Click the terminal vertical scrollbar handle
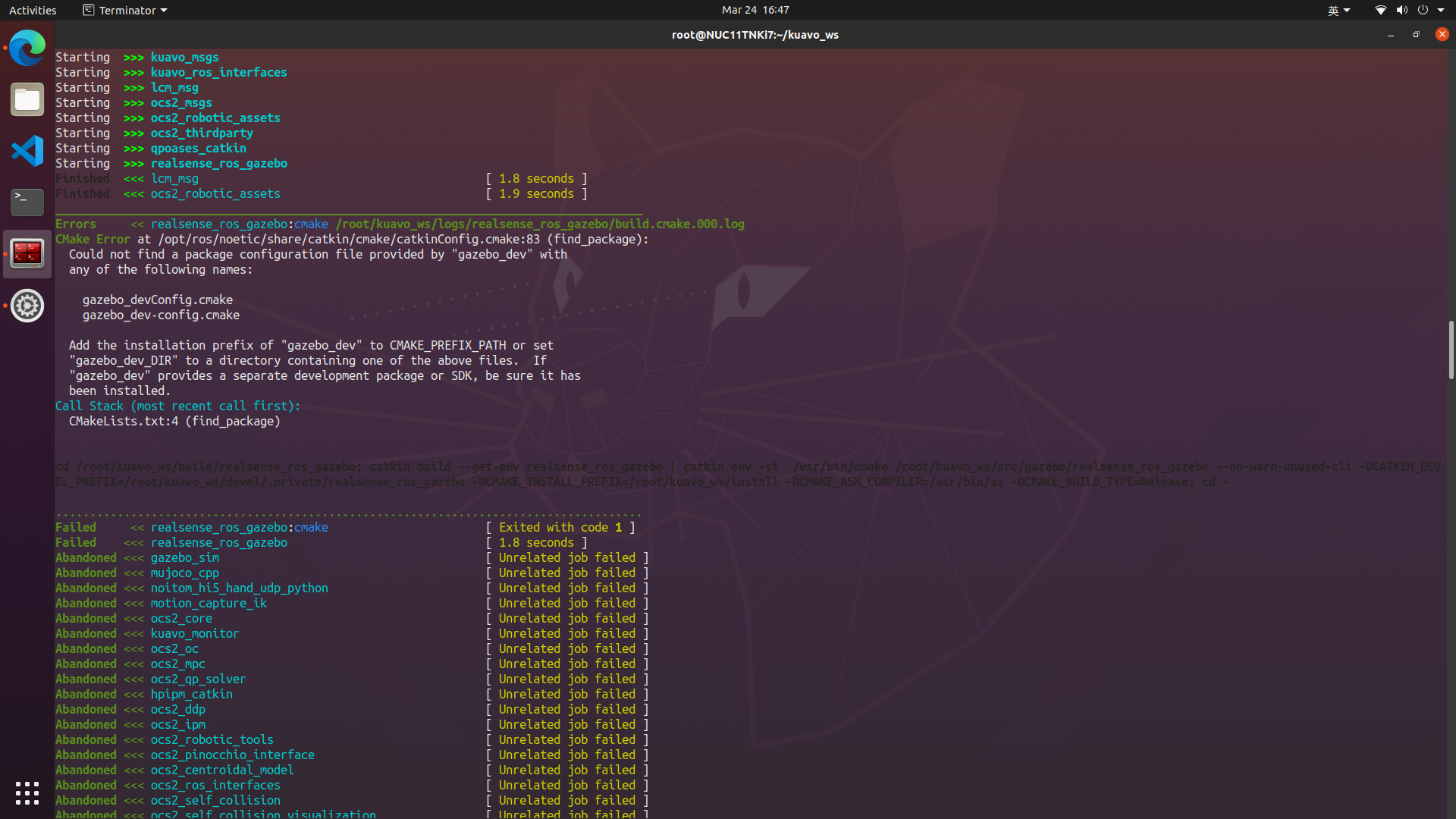This screenshot has height=819, width=1456. [x=1451, y=350]
